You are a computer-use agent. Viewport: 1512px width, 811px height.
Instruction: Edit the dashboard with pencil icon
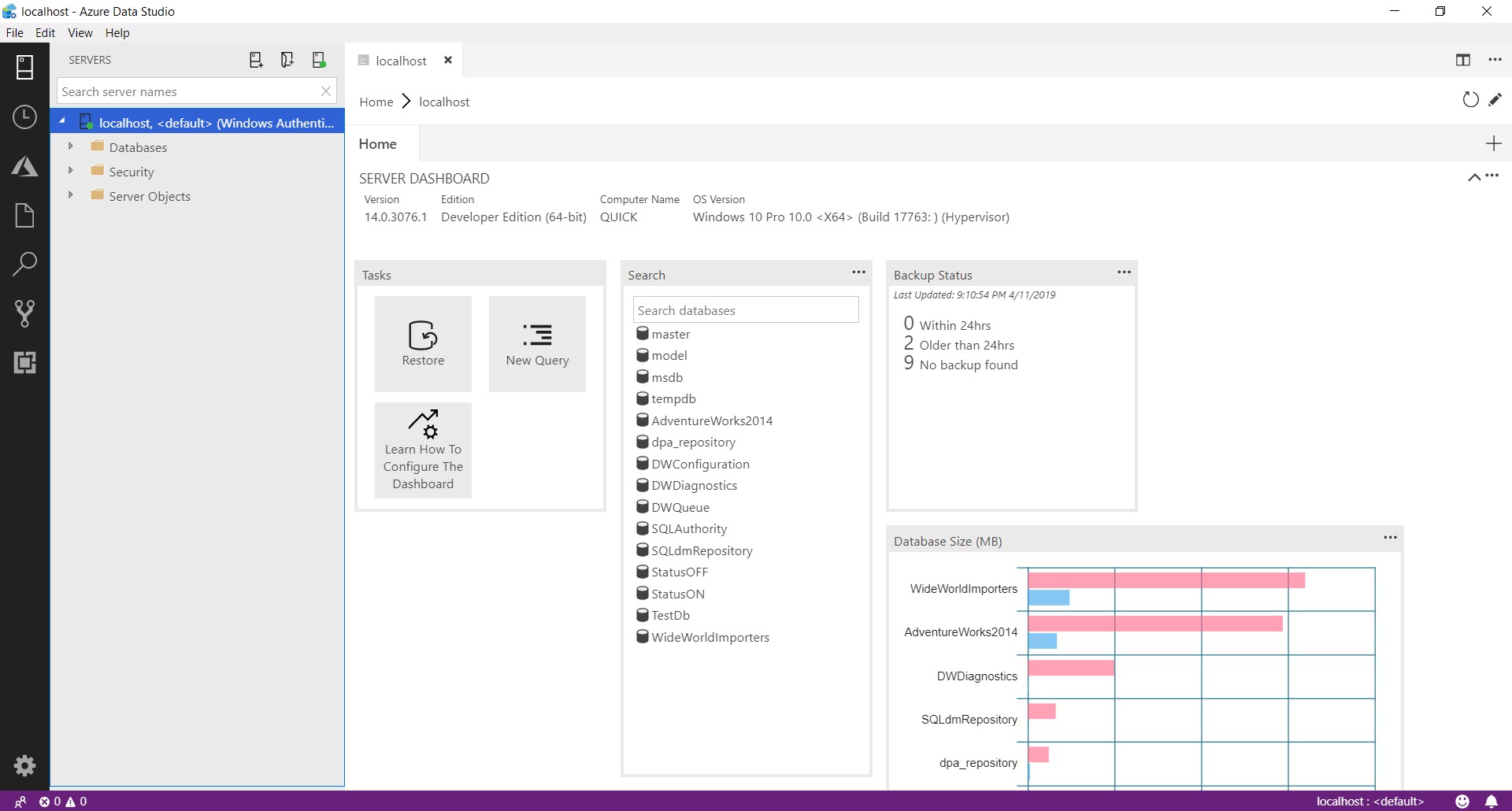coord(1495,100)
